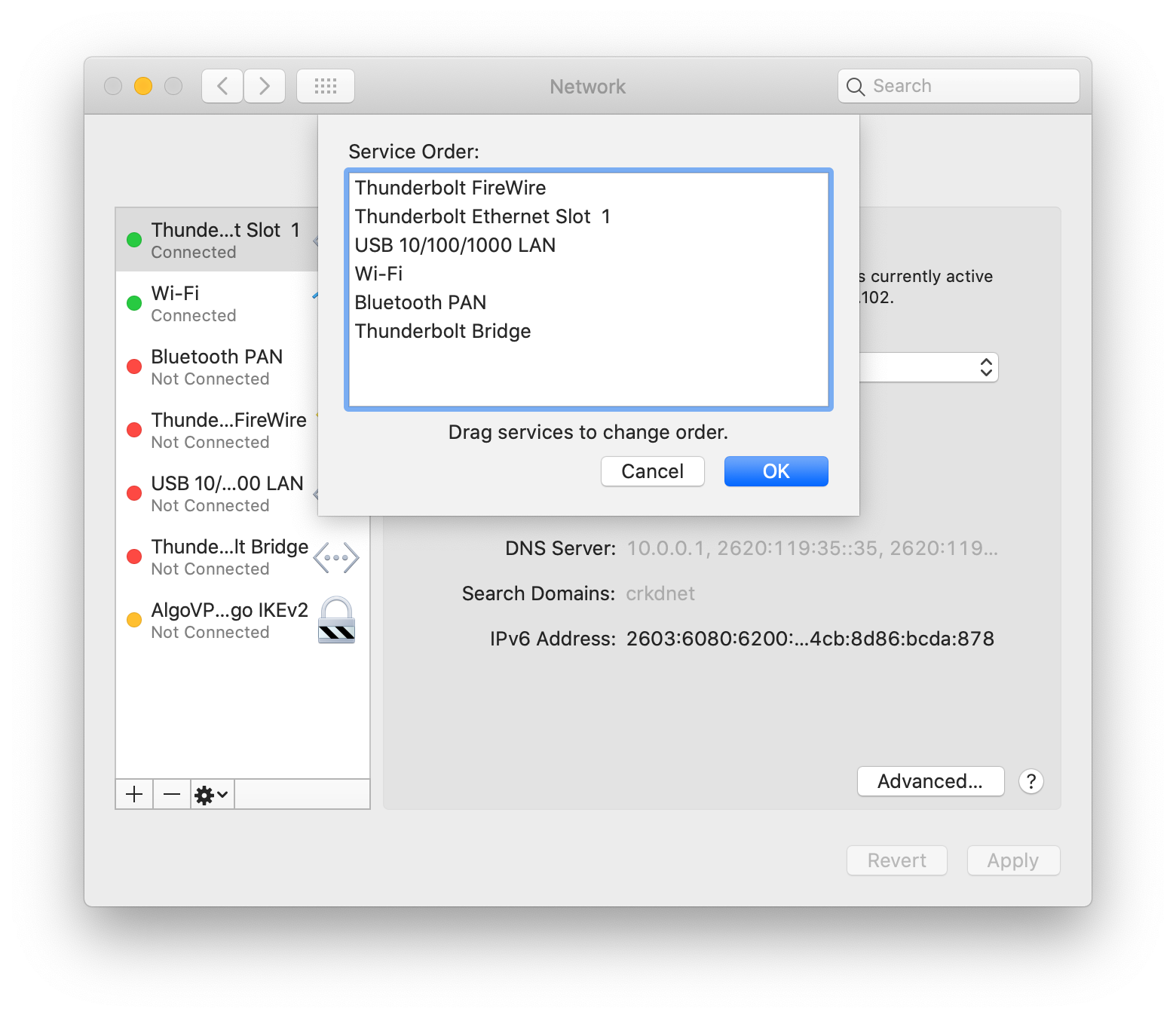1176x1018 pixels.
Task: Select USB 10/...00 LAN service in sidebar
Action: [217, 493]
